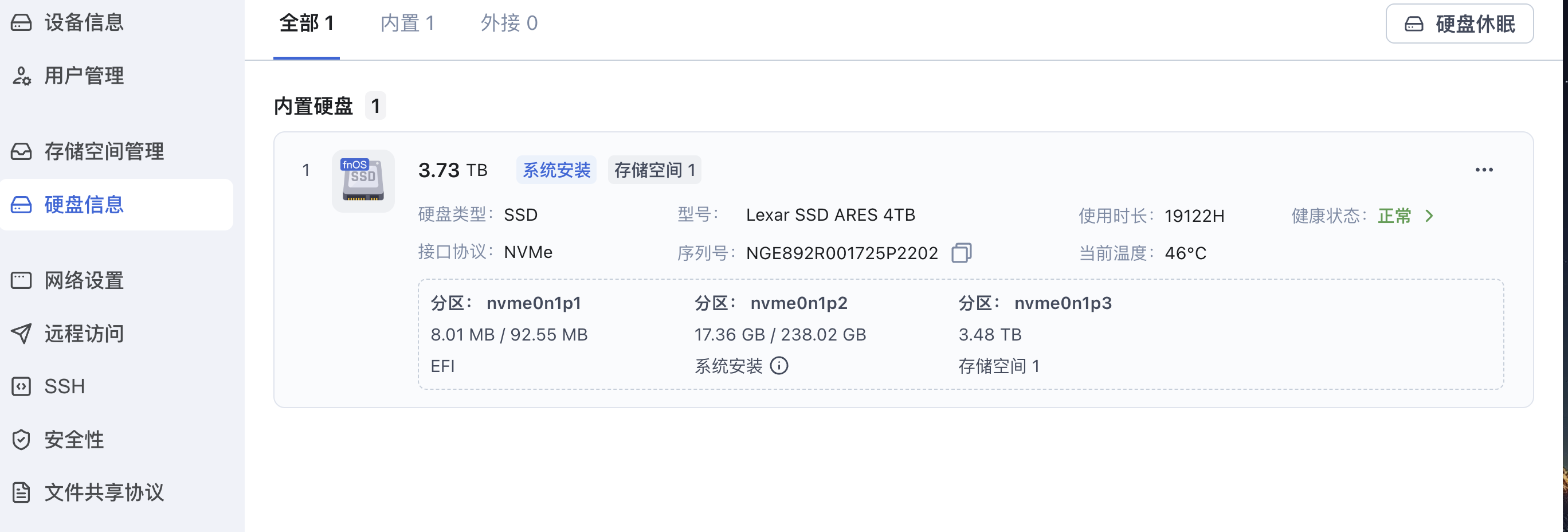Switch to the 全部 1 tab
This screenshot has width=1568, height=532.
click(x=306, y=24)
